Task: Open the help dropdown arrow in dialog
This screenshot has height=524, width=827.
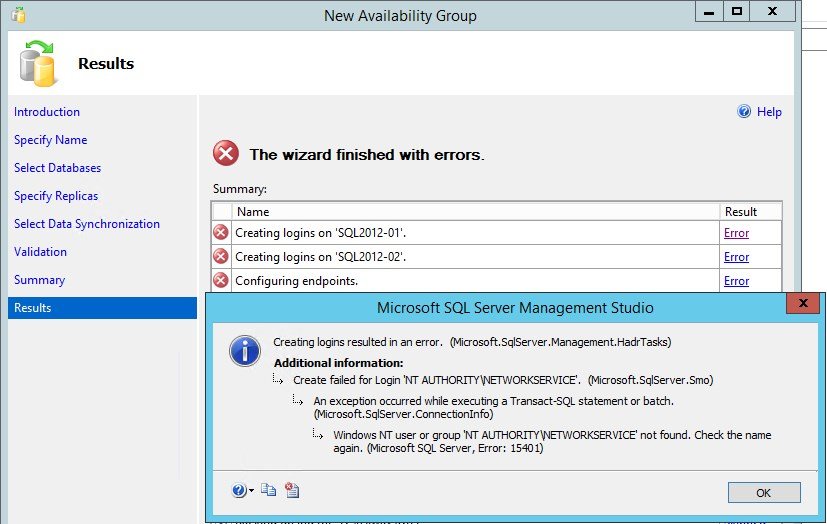Action: 251,491
